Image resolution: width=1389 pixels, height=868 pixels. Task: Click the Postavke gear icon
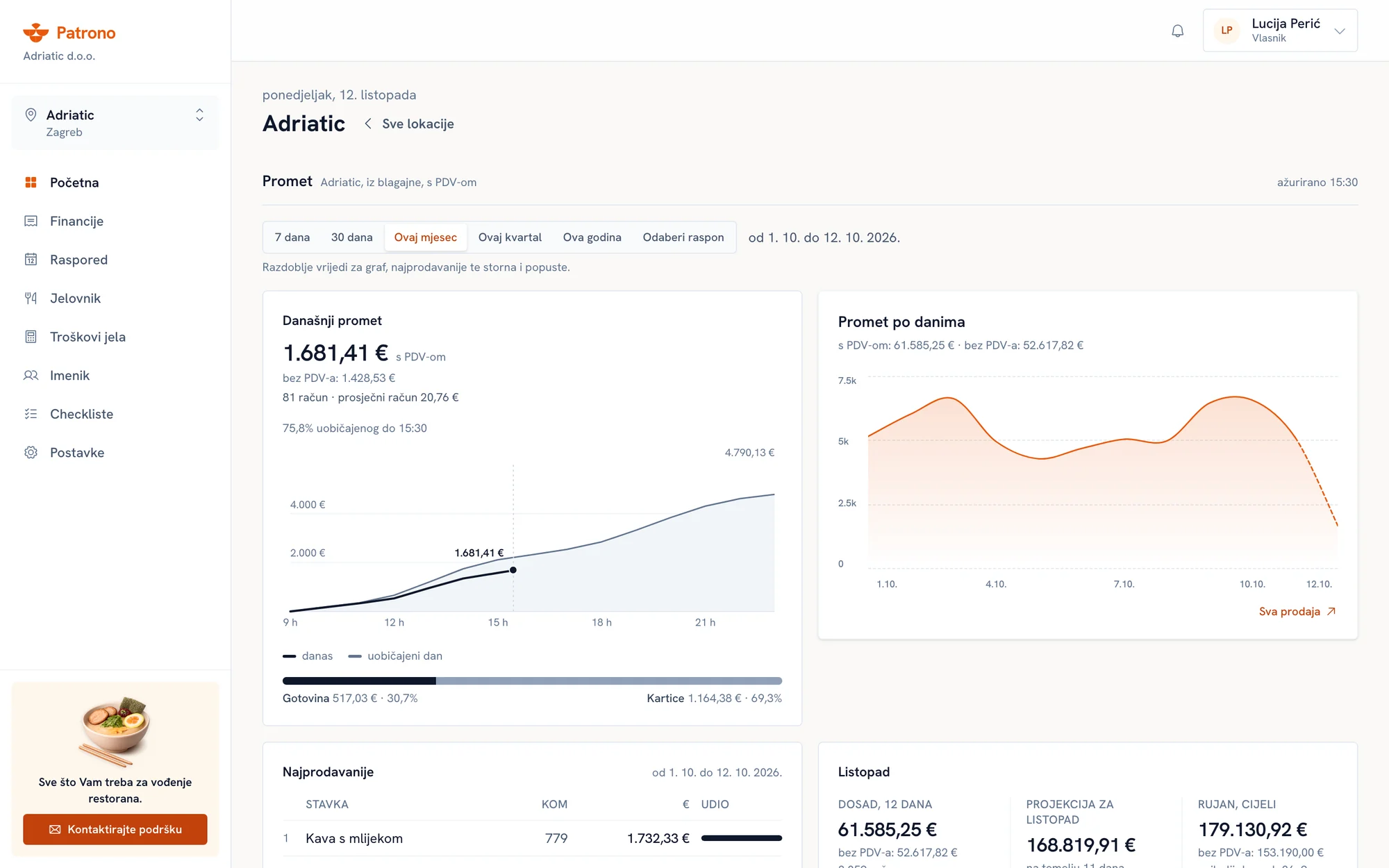31,453
